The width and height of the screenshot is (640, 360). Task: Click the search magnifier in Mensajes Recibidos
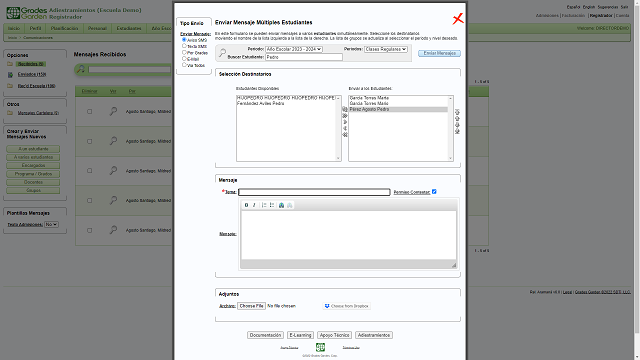tap(80, 69)
